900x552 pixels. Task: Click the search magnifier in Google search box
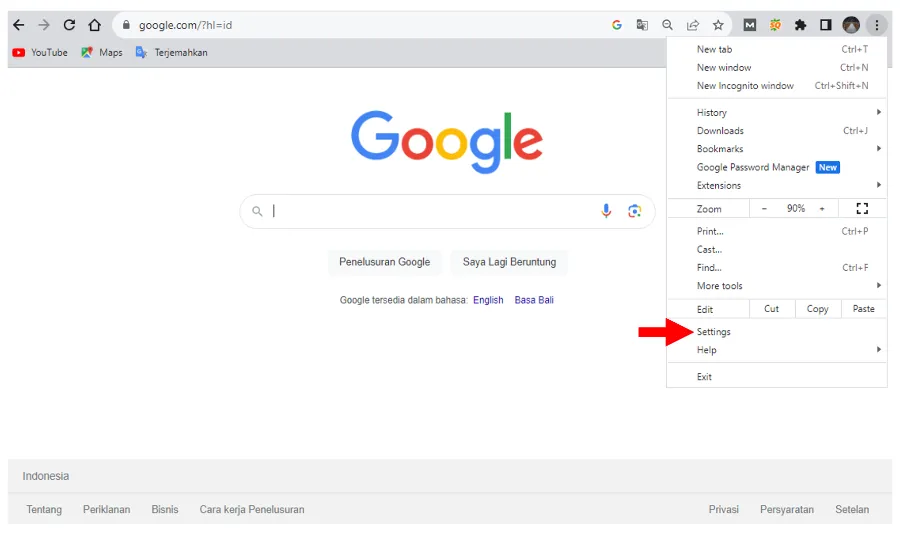(x=257, y=211)
